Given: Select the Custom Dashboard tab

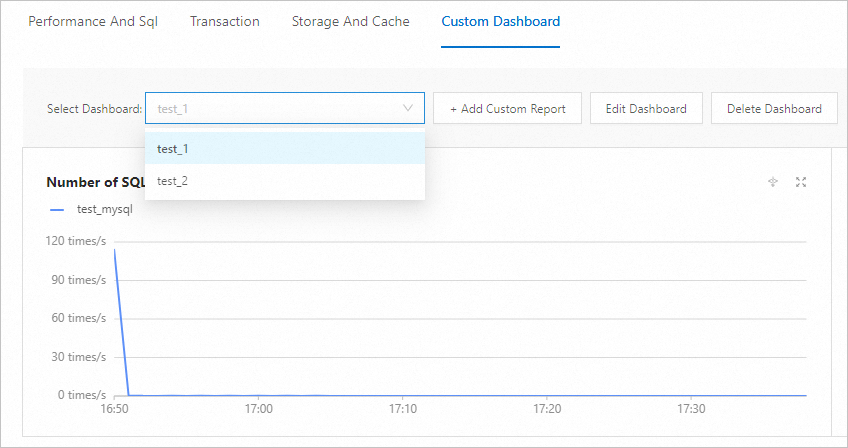Looking at the screenshot, I should tap(500, 21).
